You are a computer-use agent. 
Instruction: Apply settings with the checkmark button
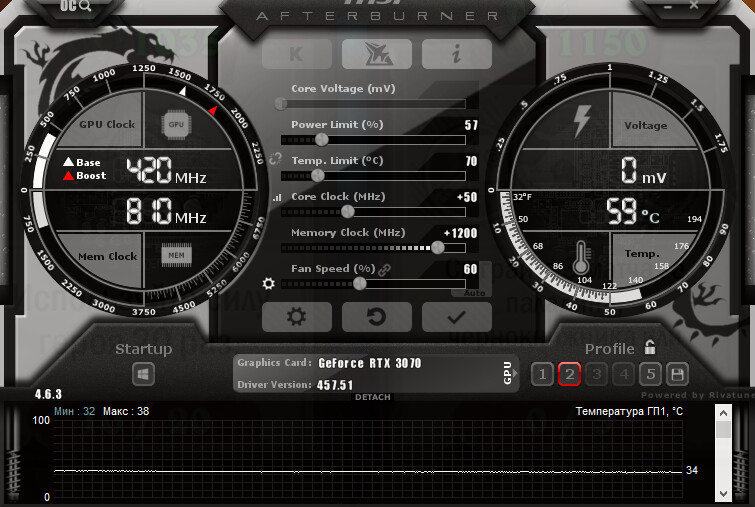(456, 317)
